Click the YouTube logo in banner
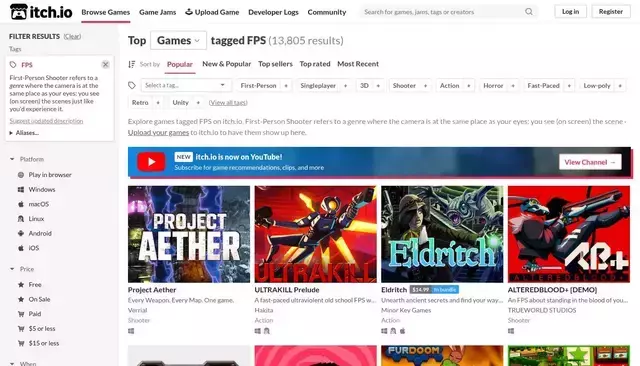 click(151, 162)
